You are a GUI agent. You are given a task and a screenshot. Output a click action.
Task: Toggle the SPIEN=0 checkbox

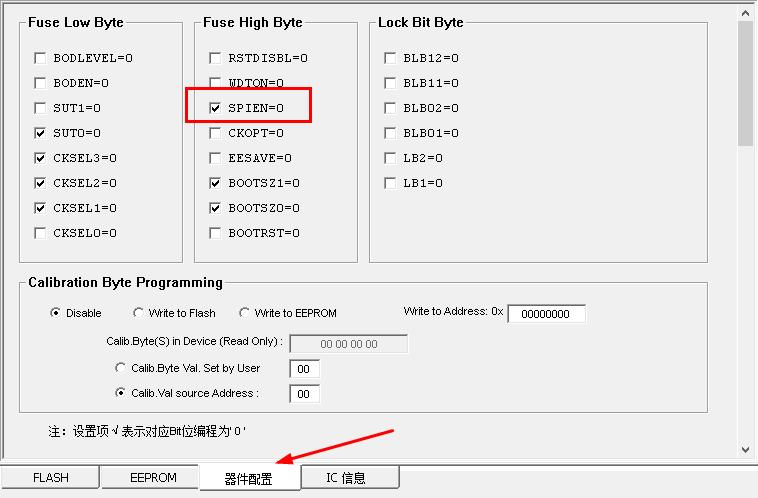point(216,108)
